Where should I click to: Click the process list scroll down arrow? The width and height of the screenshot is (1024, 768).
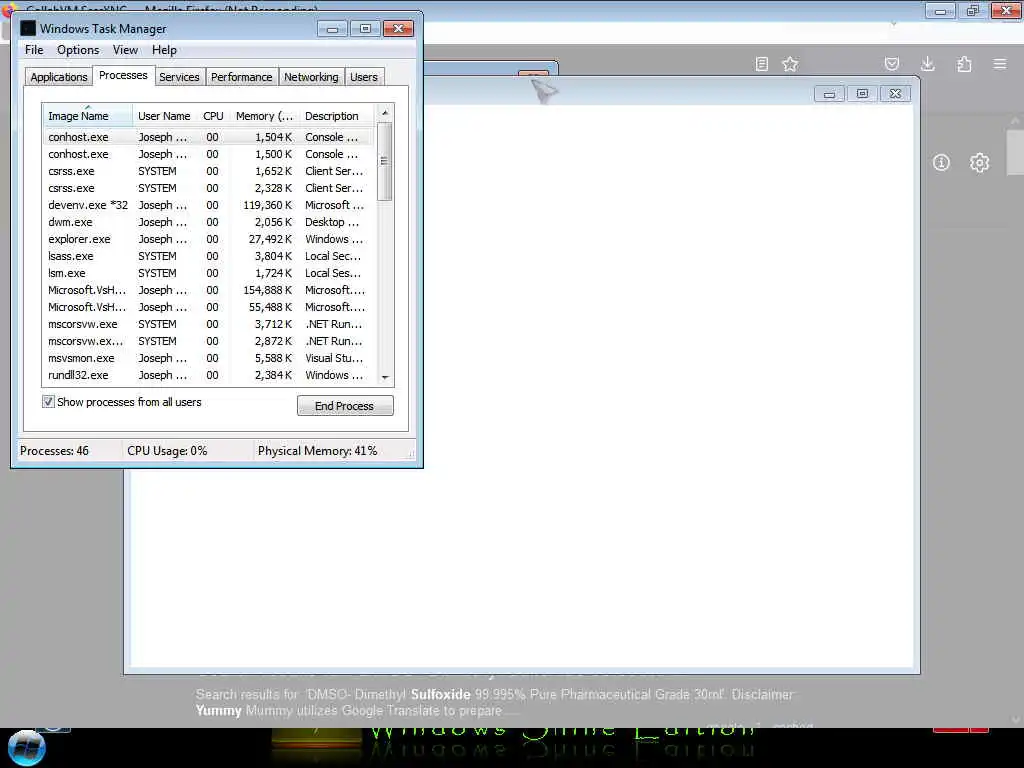(385, 377)
